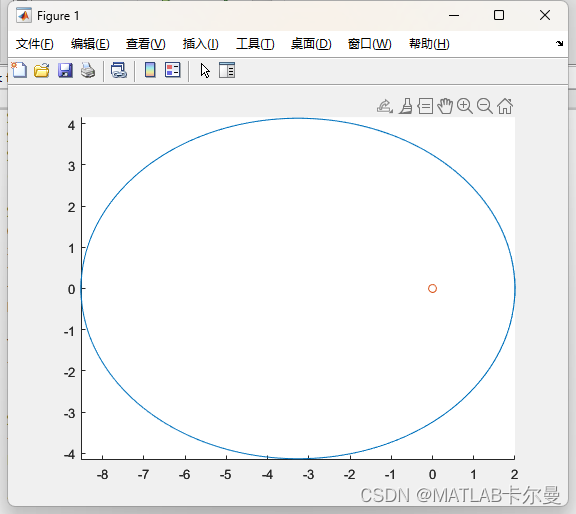
Task: Open the 窗口(W) menu
Action: tap(370, 44)
